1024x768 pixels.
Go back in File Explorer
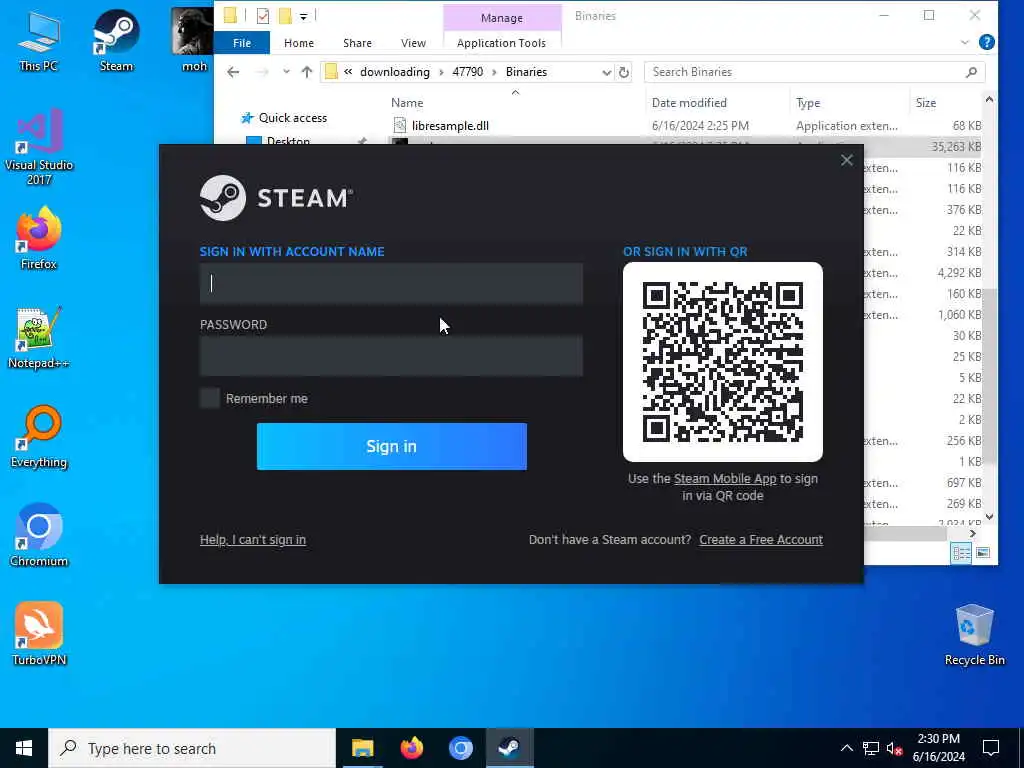(x=233, y=72)
